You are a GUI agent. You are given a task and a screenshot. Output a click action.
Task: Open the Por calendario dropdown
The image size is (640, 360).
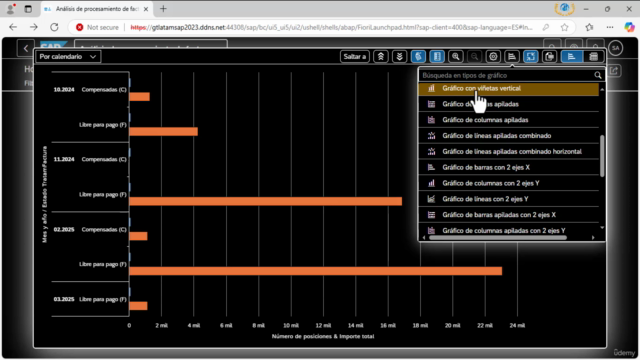click(x=68, y=57)
